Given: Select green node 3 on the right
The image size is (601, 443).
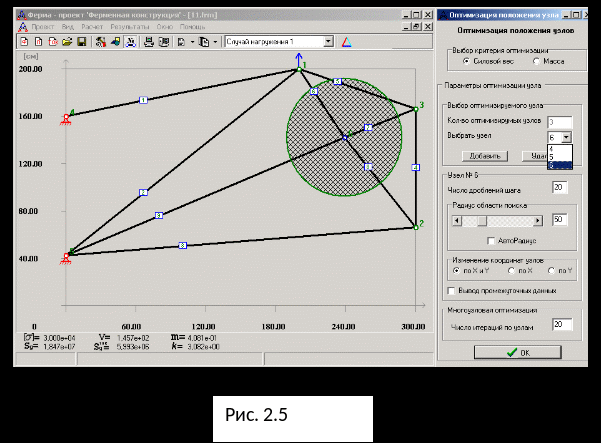Looking at the screenshot, I should tap(416, 109).
